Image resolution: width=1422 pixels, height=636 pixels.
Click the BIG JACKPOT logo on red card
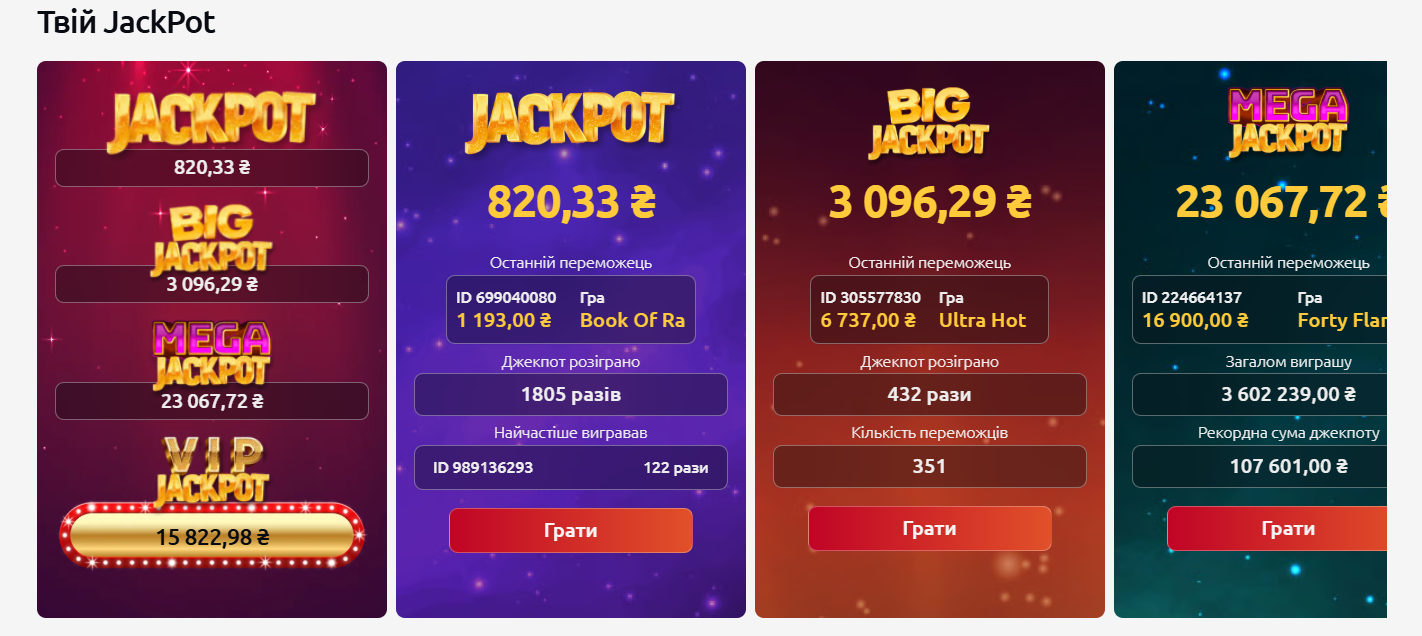[x=929, y=122]
